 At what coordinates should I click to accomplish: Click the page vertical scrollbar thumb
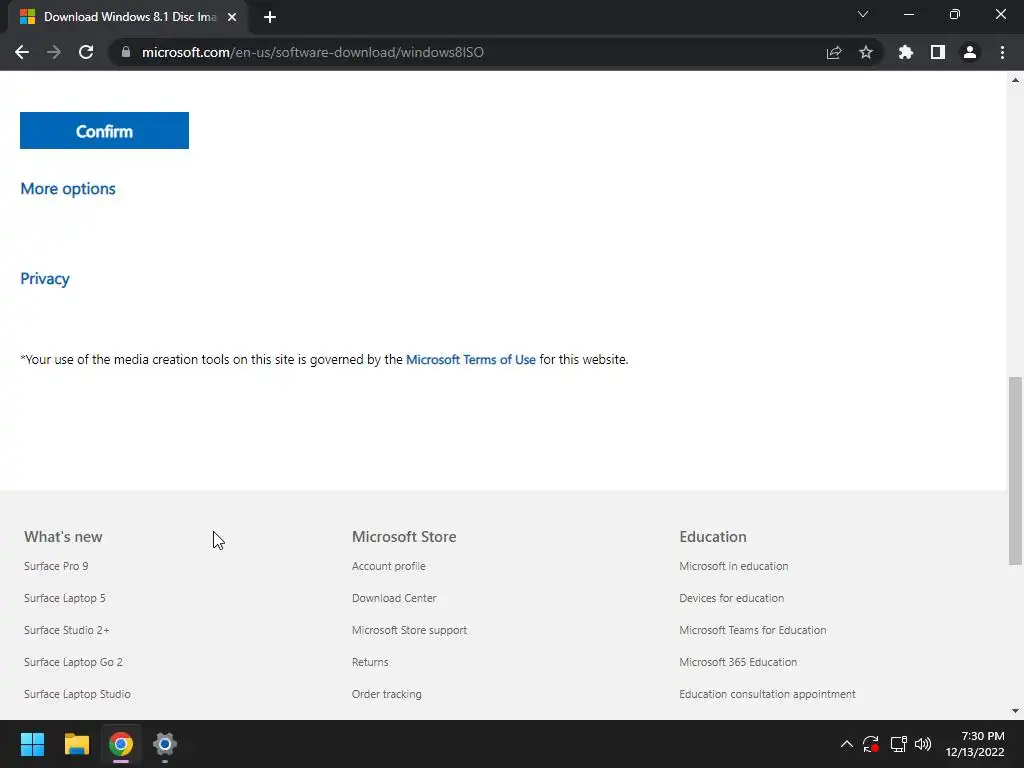pos(1016,470)
